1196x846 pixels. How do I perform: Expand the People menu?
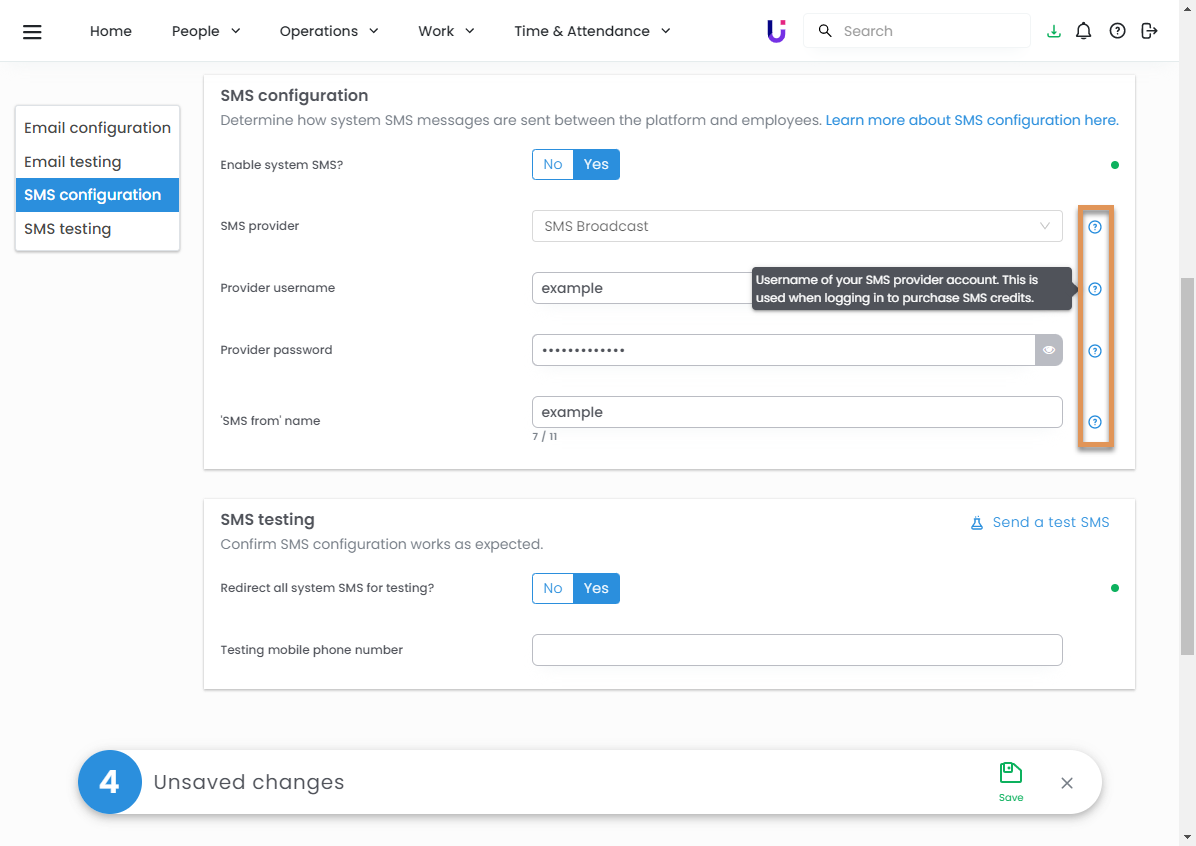pos(206,31)
